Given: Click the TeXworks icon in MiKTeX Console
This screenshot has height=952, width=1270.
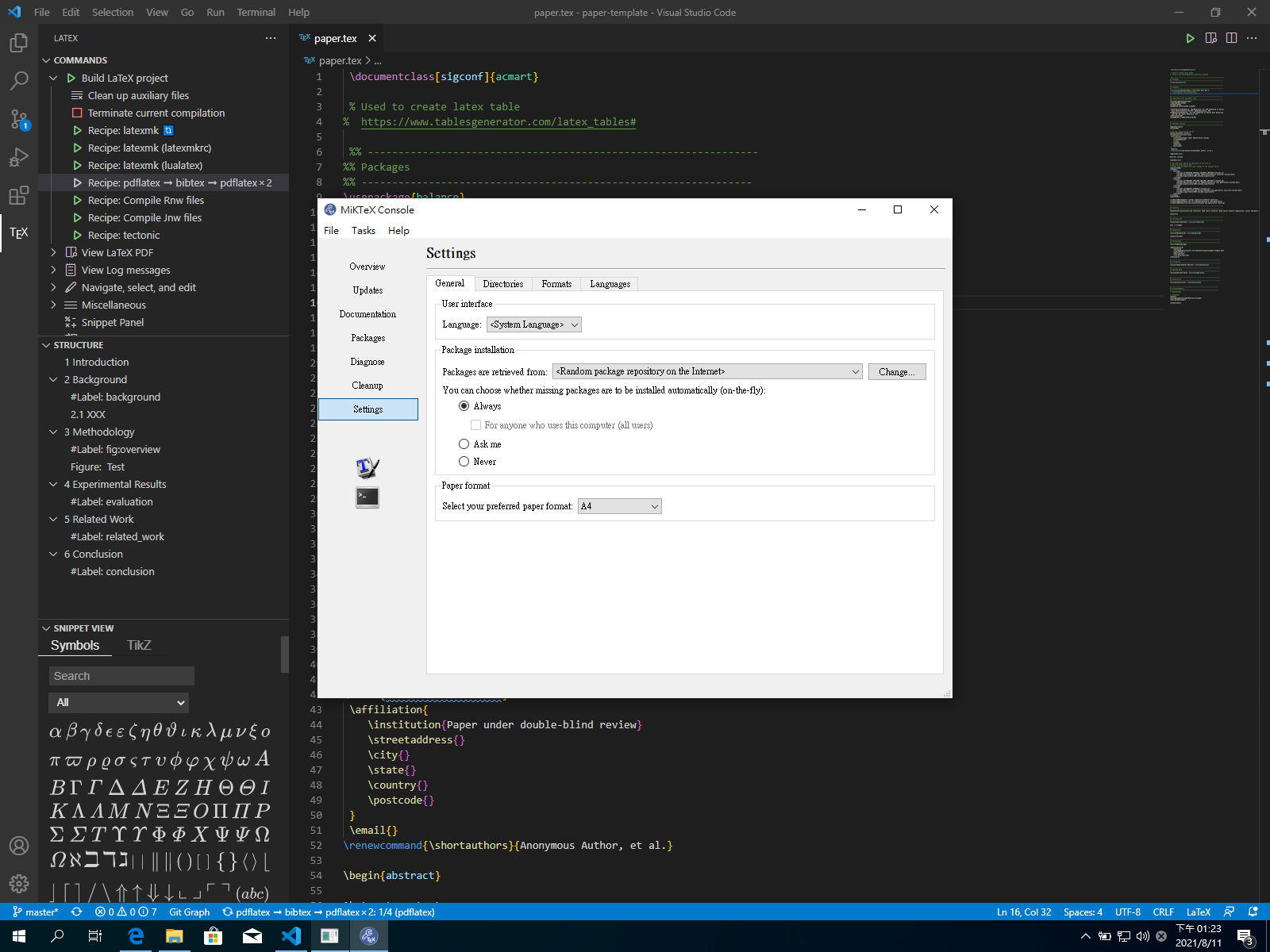Looking at the screenshot, I should click(368, 467).
